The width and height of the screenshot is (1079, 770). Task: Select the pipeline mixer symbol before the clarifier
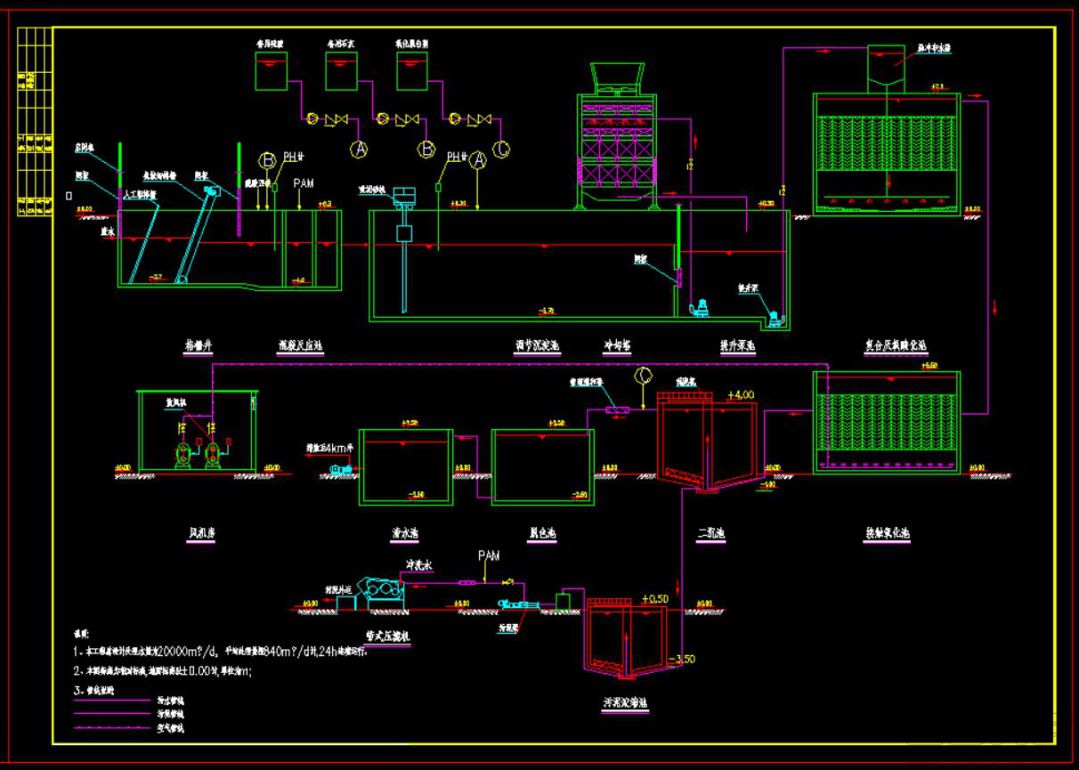click(x=617, y=410)
